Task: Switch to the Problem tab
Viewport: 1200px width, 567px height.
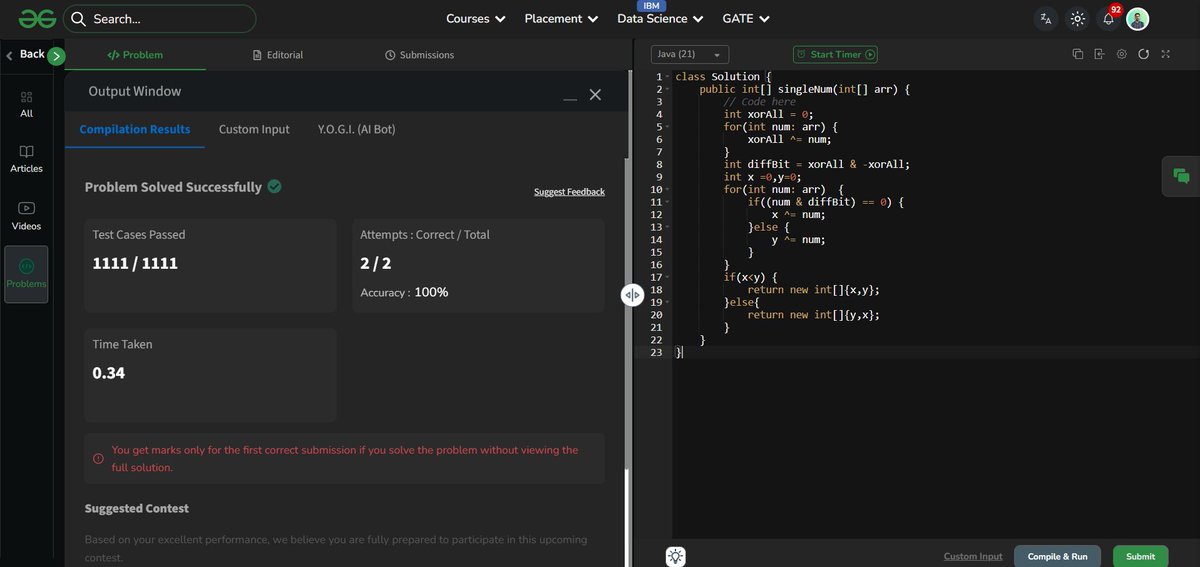Action: click(x=135, y=55)
